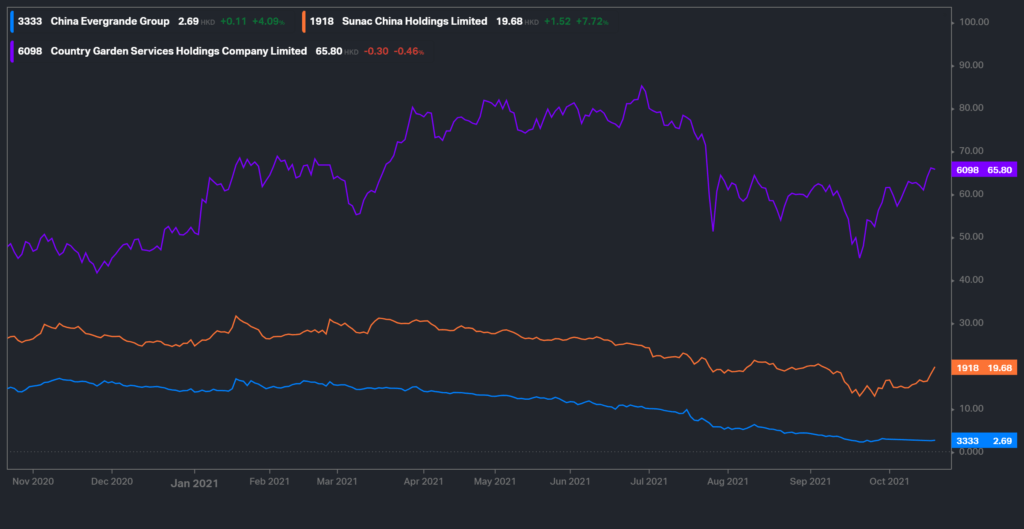Click the orange Sunac China color bar
1024x529 pixels.
click(304, 22)
